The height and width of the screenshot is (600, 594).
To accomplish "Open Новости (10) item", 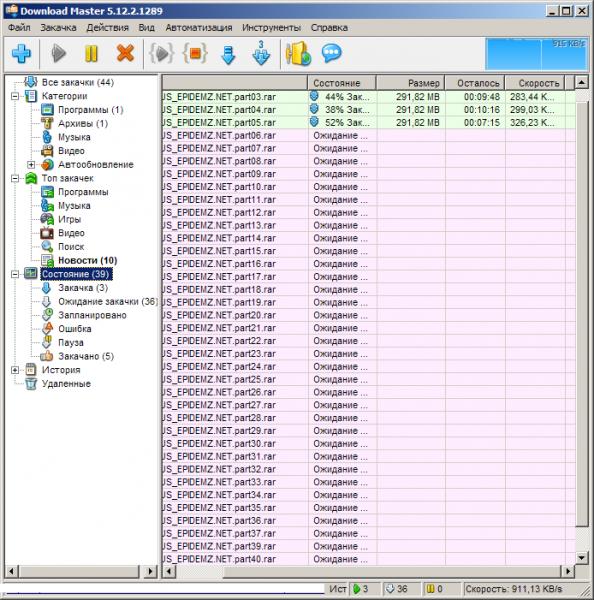I will 88,260.
